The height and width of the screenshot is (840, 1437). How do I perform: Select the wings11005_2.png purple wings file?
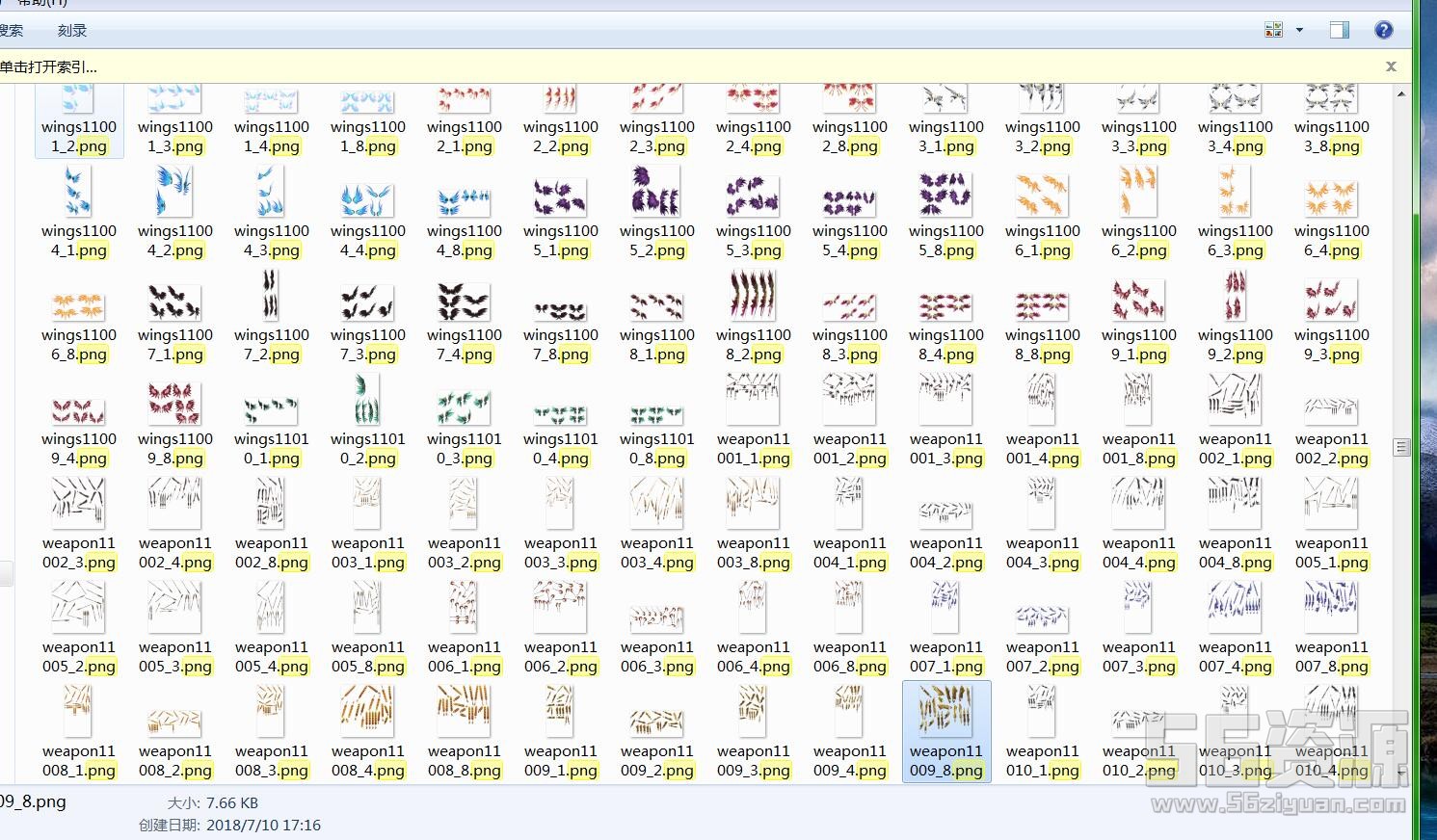pyautogui.click(x=656, y=192)
